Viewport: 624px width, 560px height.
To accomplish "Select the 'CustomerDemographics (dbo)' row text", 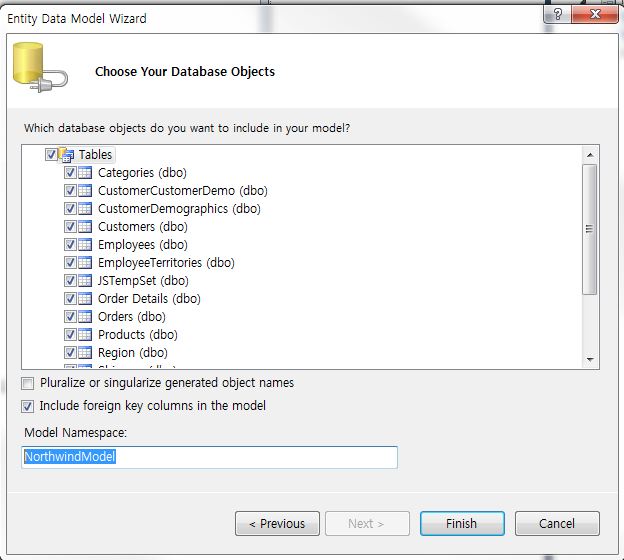I will [179, 209].
